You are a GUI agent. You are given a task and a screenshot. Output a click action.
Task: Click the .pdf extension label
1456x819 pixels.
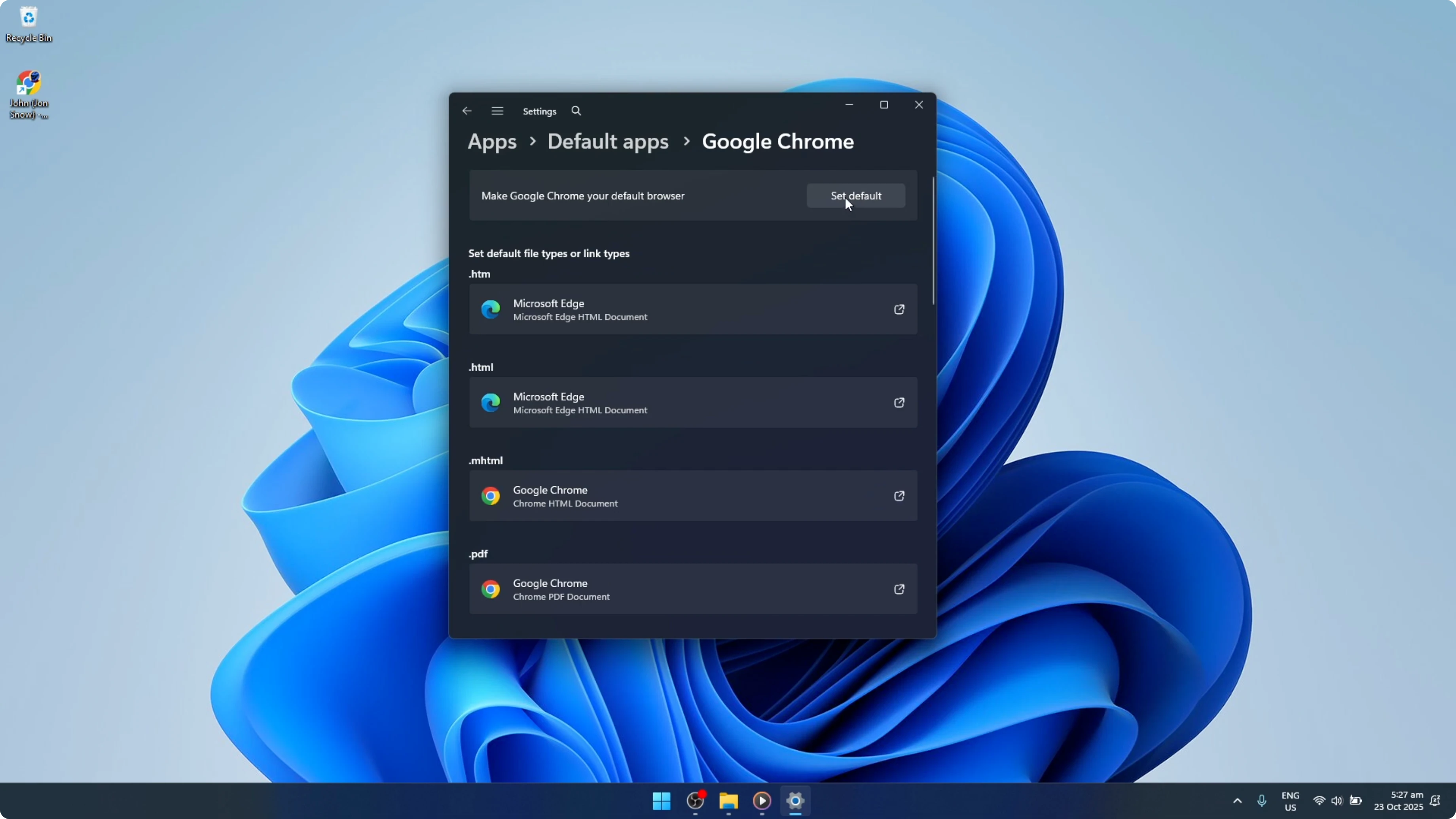[478, 554]
